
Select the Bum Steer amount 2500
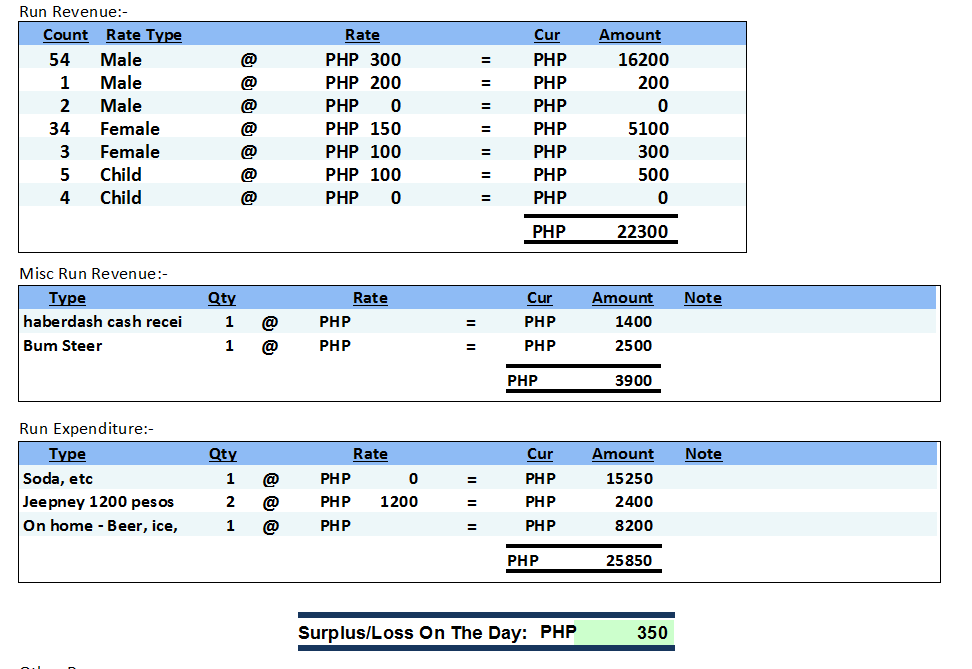coord(633,346)
